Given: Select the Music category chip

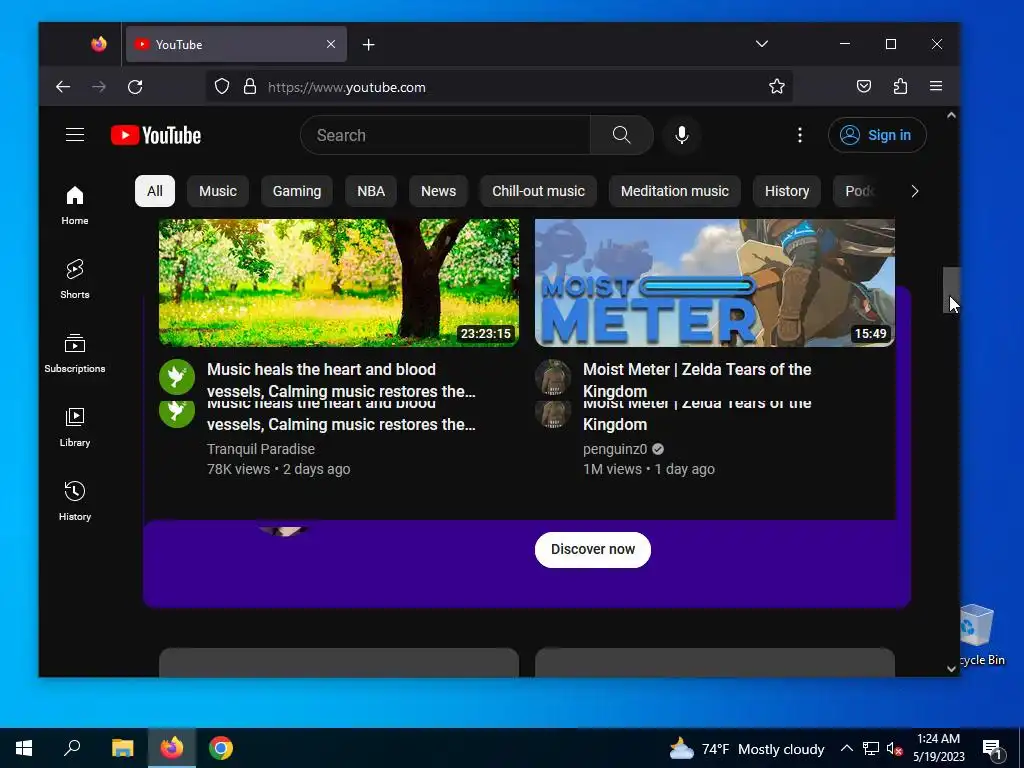Looking at the screenshot, I should click(x=217, y=191).
